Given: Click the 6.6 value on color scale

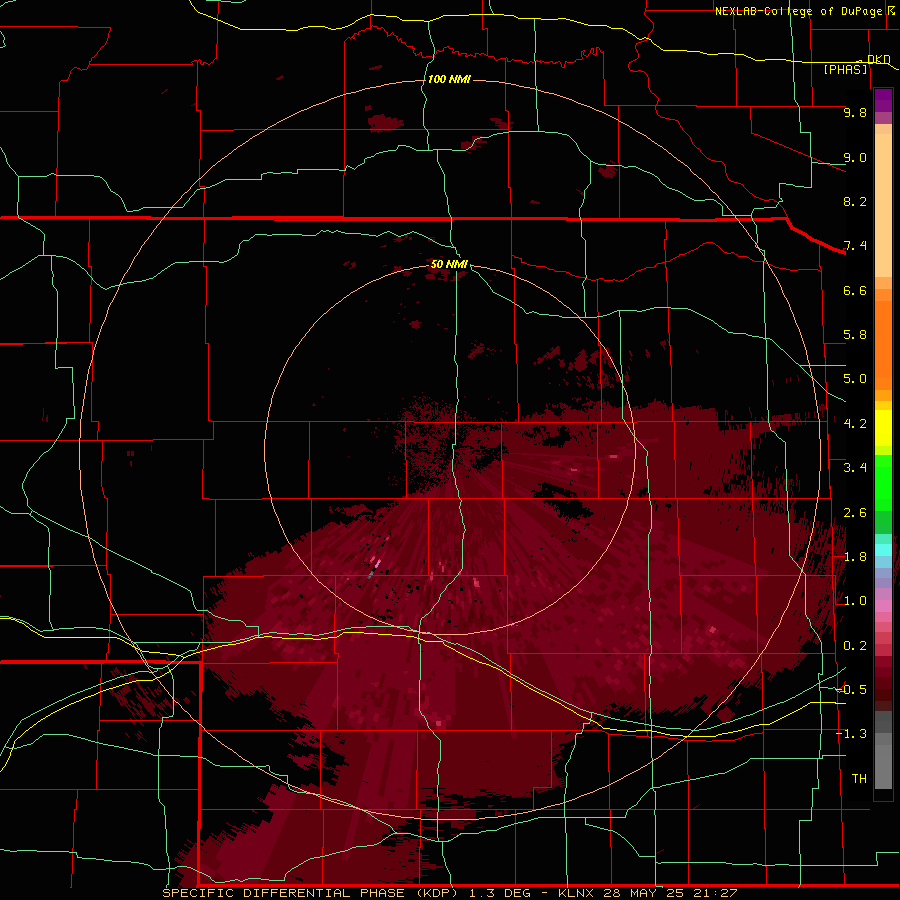Looking at the screenshot, I should point(855,290).
